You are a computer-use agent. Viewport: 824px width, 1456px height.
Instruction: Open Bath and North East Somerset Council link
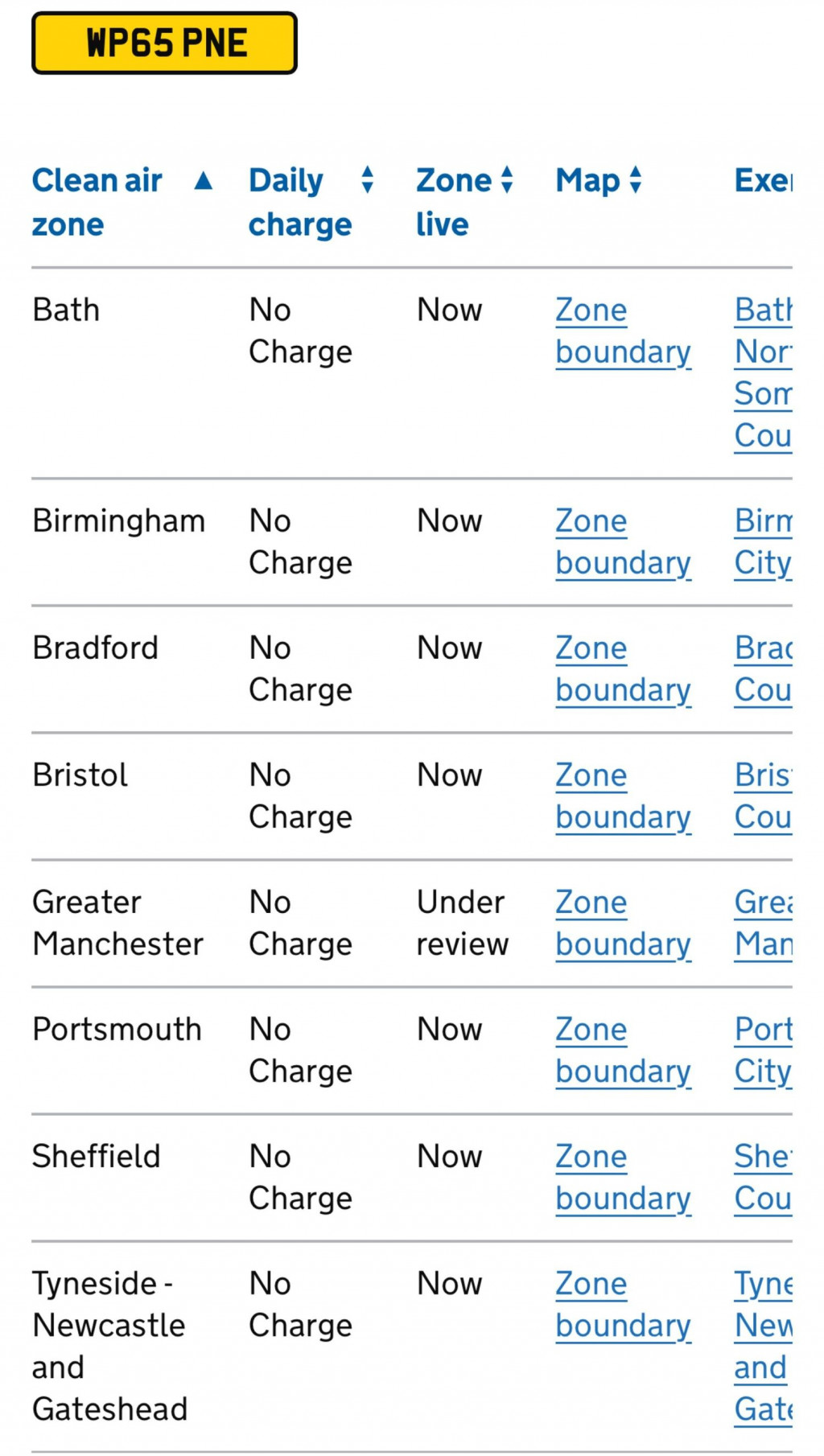click(763, 373)
